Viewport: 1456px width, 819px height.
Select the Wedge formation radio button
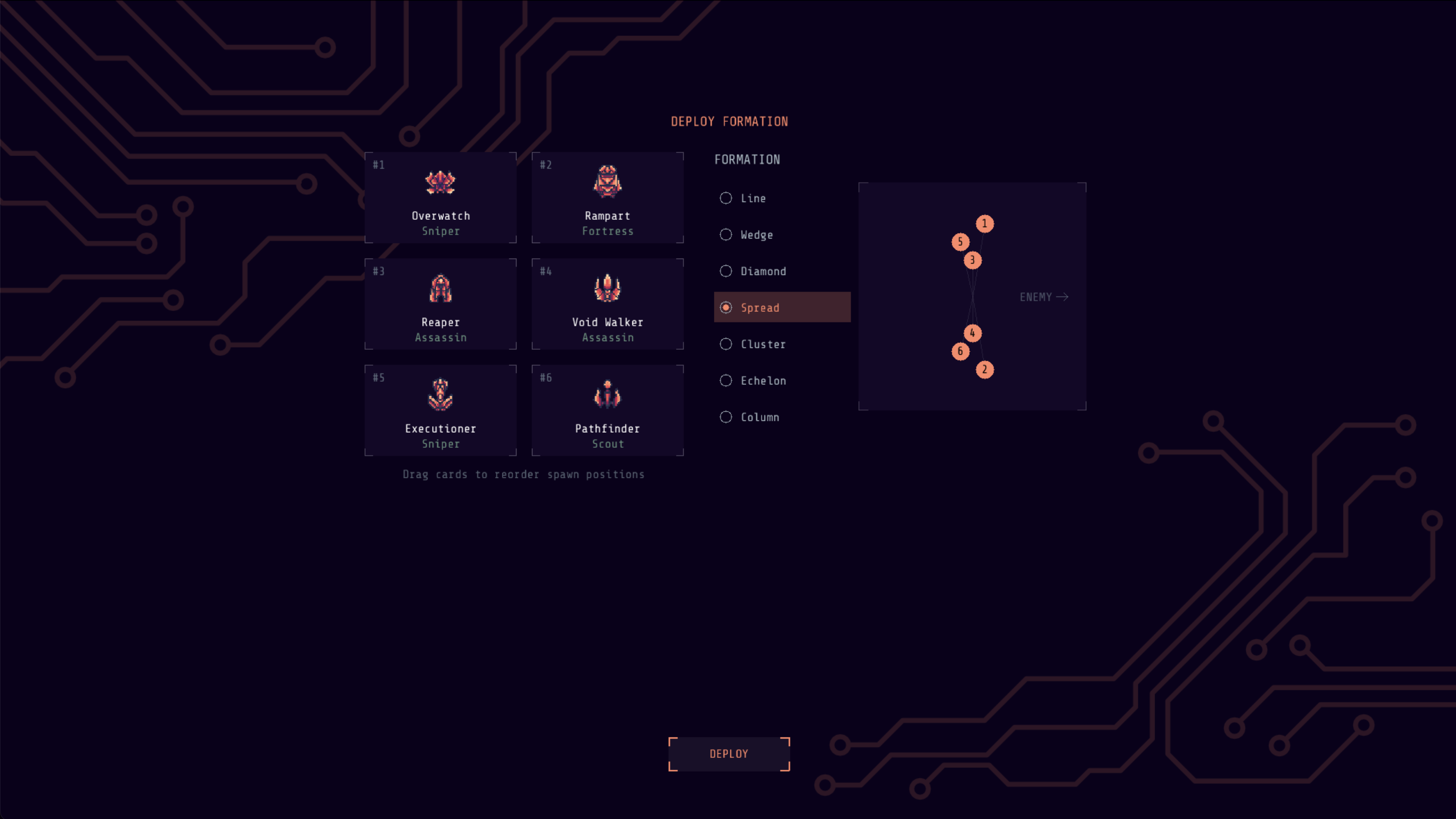coord(726,235)
